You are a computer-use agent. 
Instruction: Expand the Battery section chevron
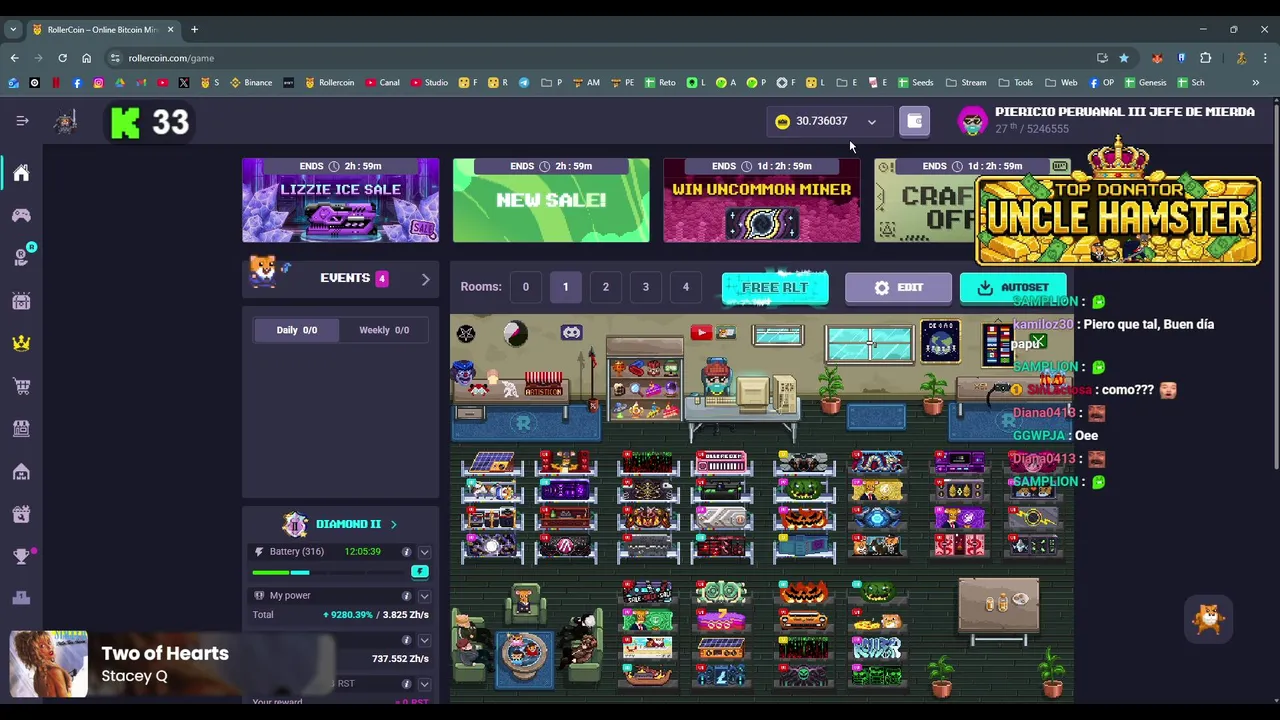[424, 552]
